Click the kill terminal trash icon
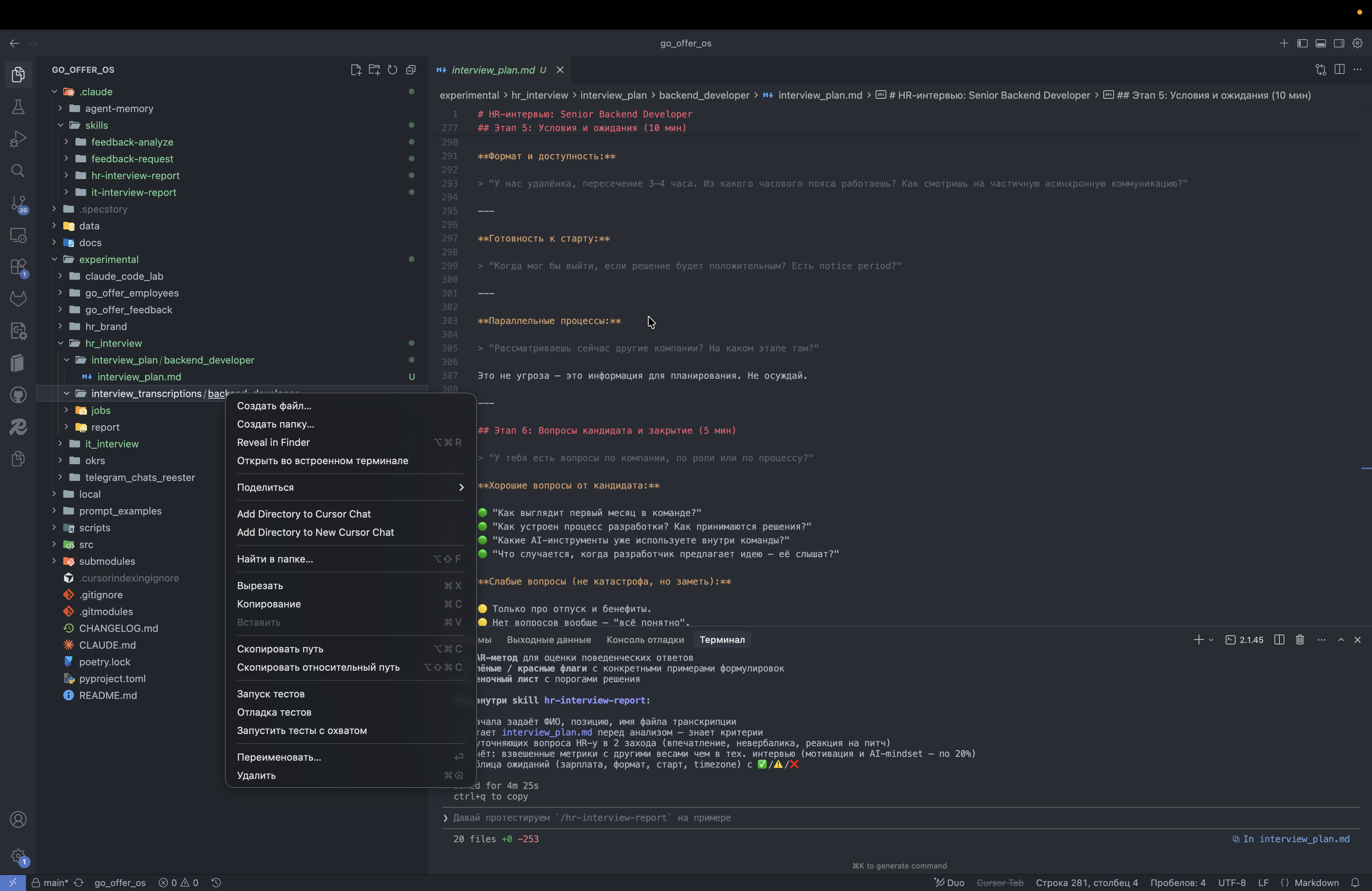The image size is (1372, 891). pyautogui.click(x=1300, y=640)
